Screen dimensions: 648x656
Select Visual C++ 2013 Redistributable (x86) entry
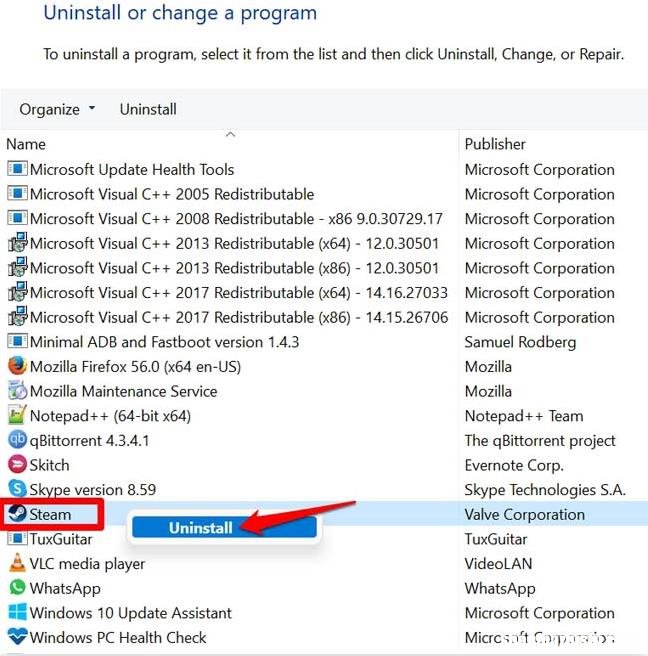click(x=234, y=268)
